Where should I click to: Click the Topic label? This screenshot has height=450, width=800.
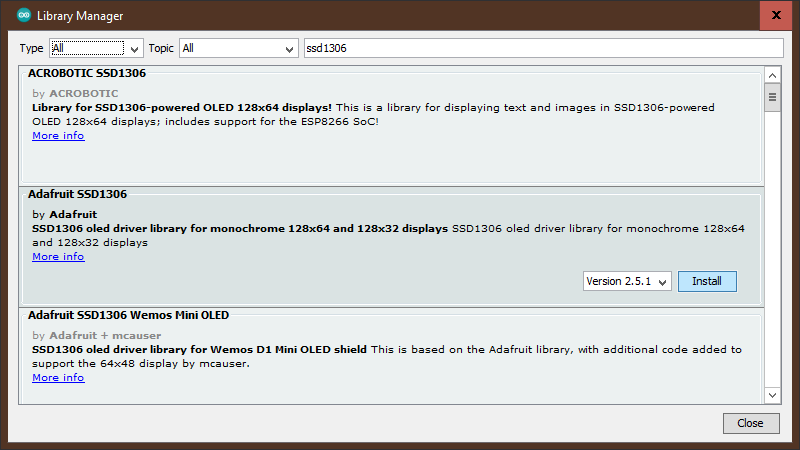[161, 48]
